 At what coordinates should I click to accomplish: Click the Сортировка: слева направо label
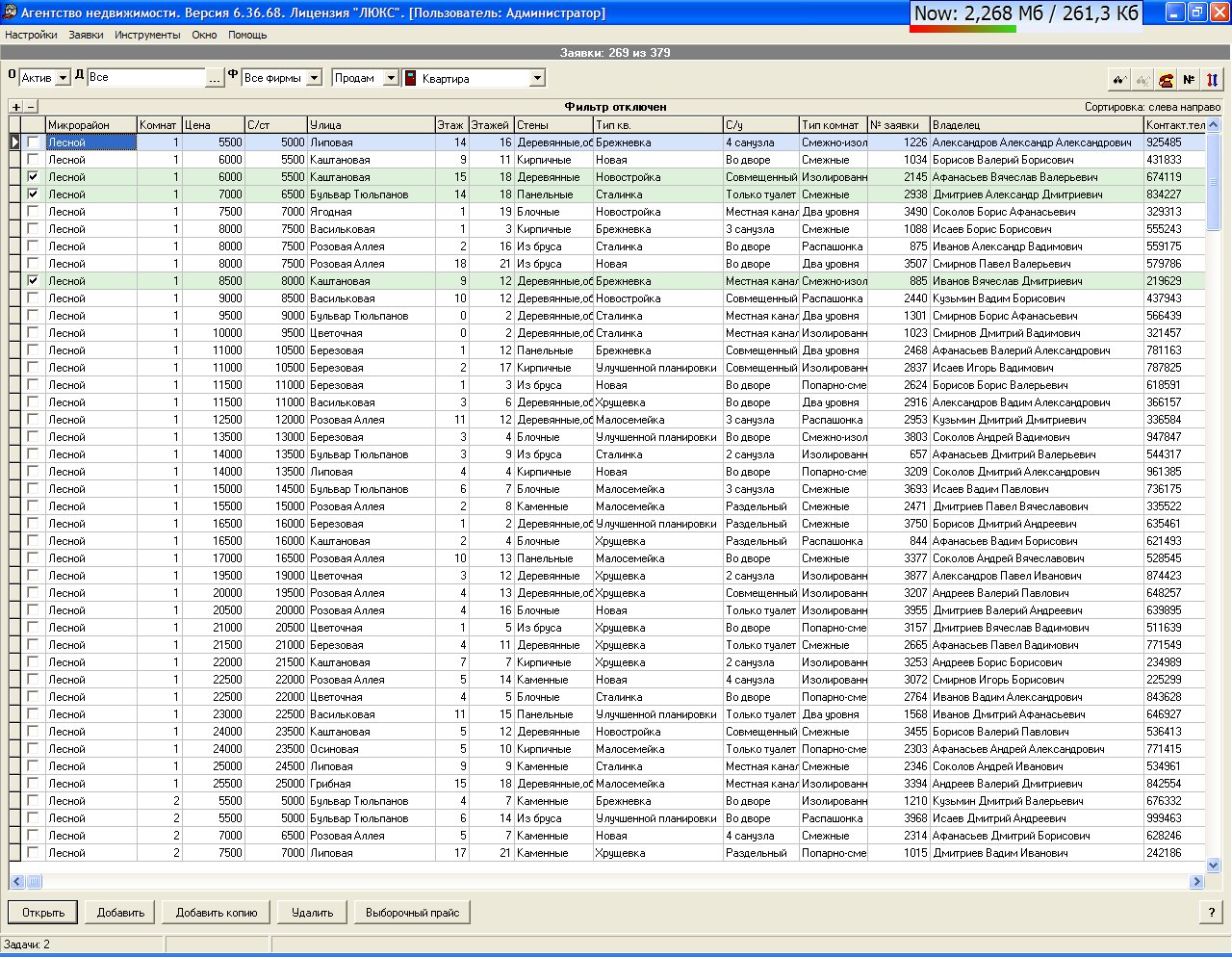click(1152, 107)
